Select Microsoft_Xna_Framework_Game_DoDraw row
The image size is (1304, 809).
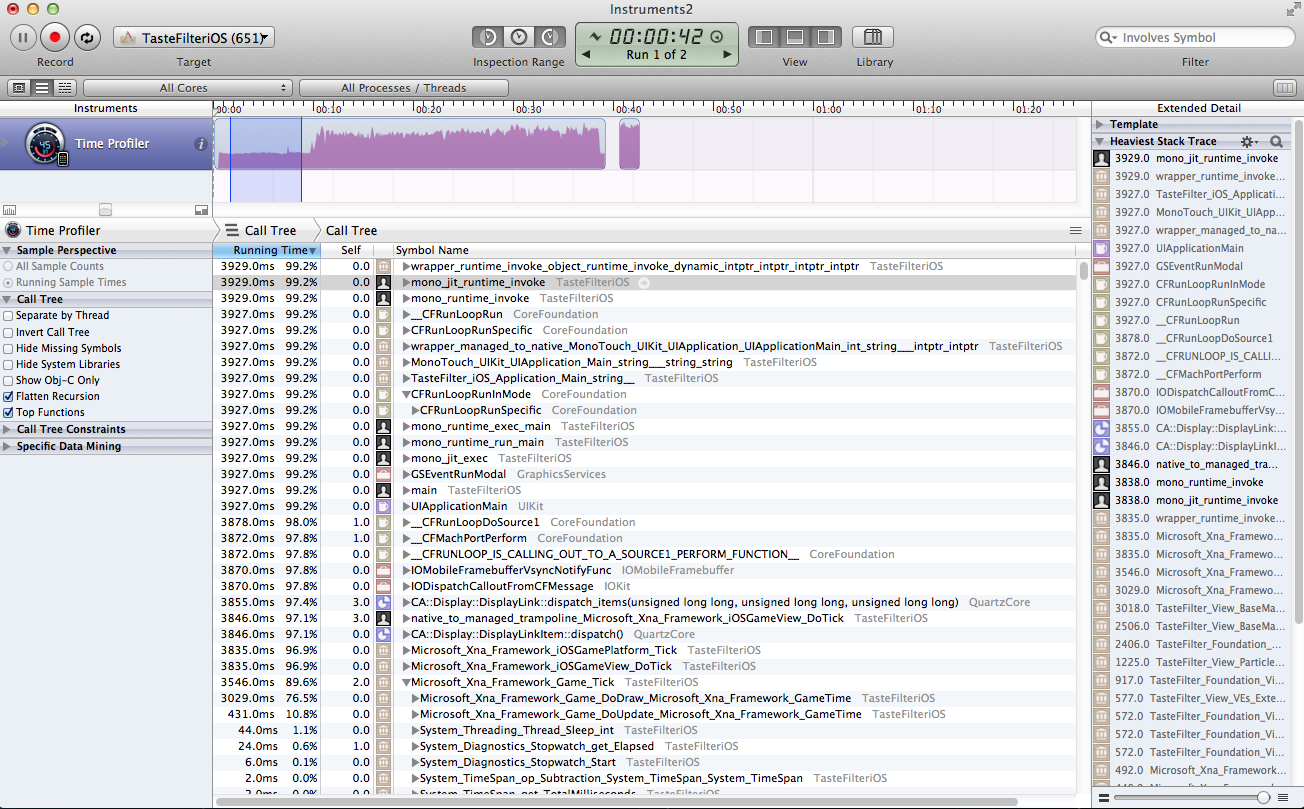tap(646, 699)
